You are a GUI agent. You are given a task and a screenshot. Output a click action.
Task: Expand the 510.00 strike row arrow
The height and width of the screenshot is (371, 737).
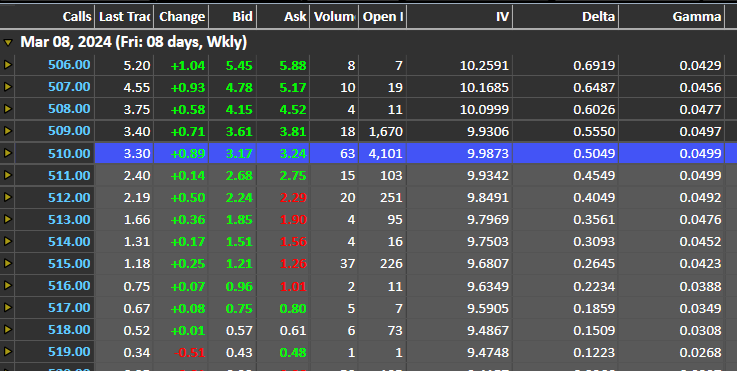click(8, 153)
